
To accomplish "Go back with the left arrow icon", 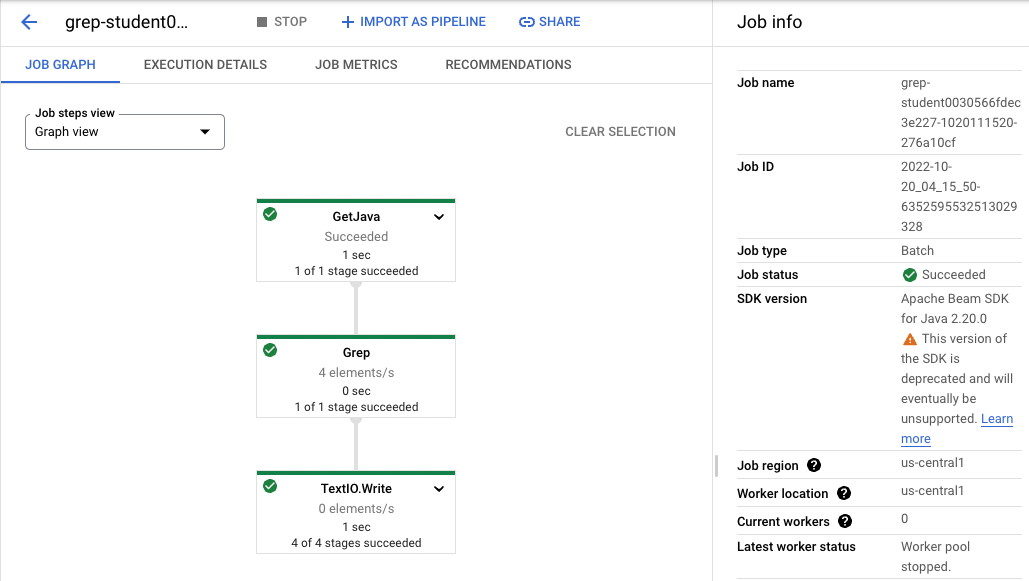I will point(29,22).
